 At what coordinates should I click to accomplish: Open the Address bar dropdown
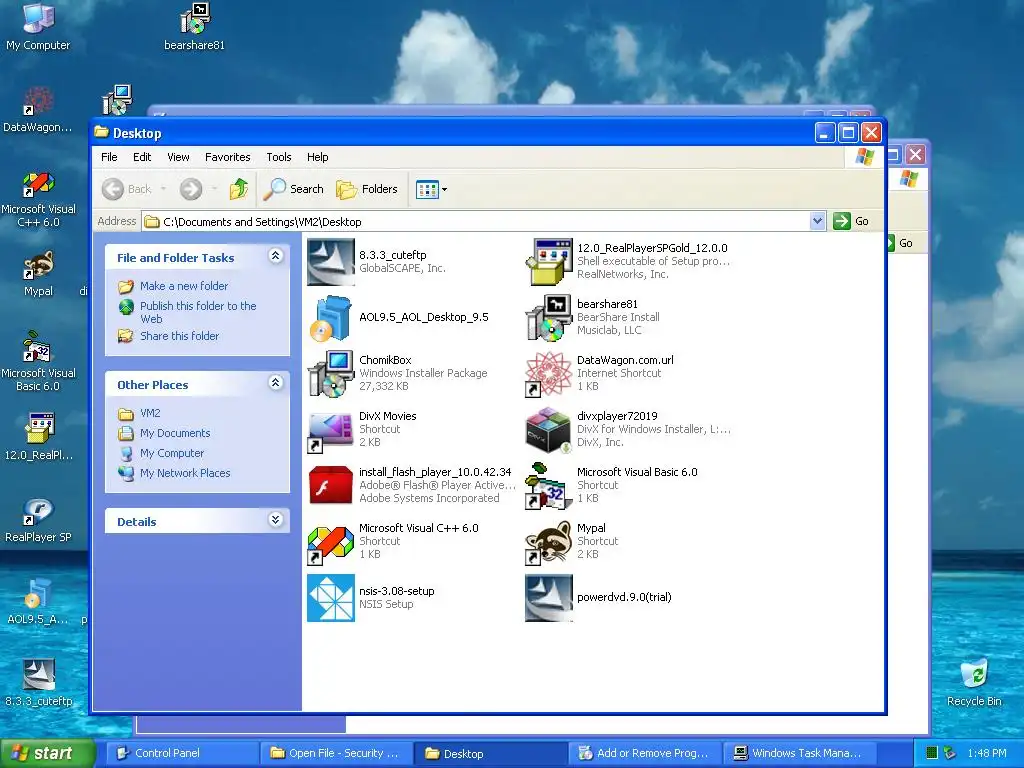click(x=817, y=221)
